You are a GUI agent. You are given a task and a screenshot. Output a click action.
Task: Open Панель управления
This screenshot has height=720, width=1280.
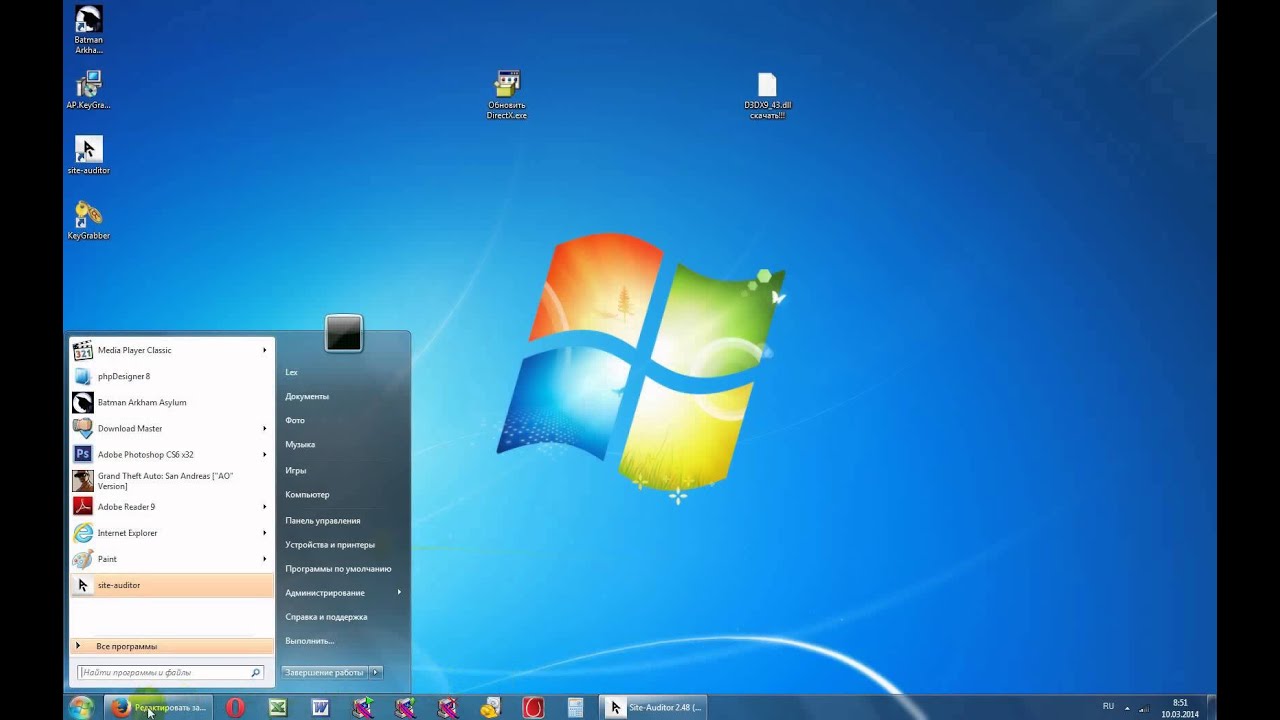coord(322,520)
